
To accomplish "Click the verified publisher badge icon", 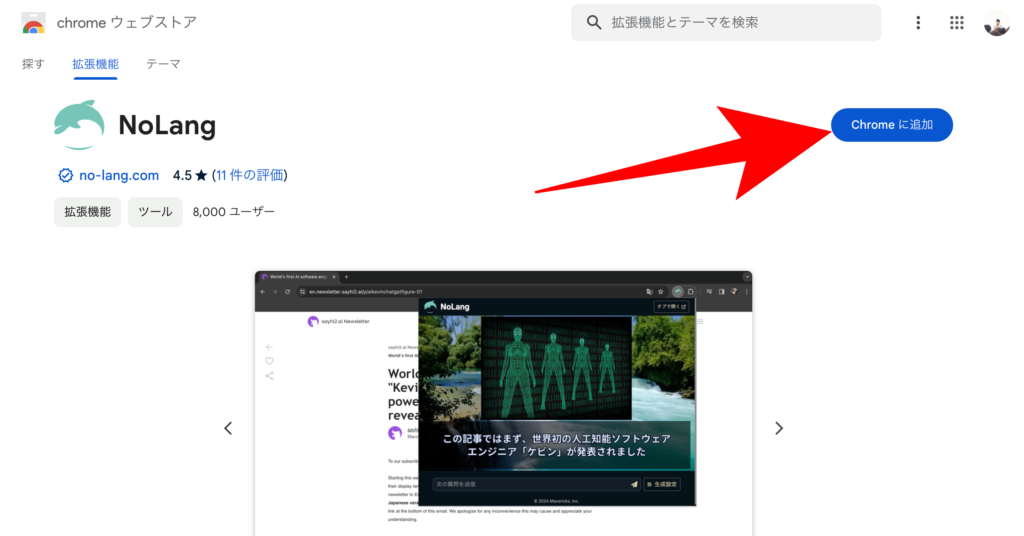I will 65,175.
